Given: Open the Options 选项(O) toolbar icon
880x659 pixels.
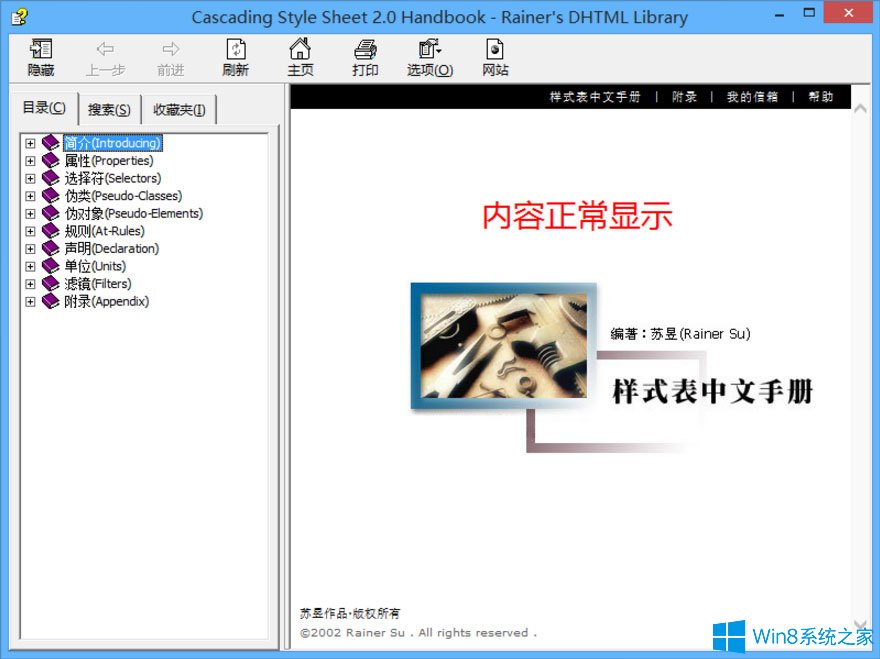Looking at the screenshot, I should (430, 49).
